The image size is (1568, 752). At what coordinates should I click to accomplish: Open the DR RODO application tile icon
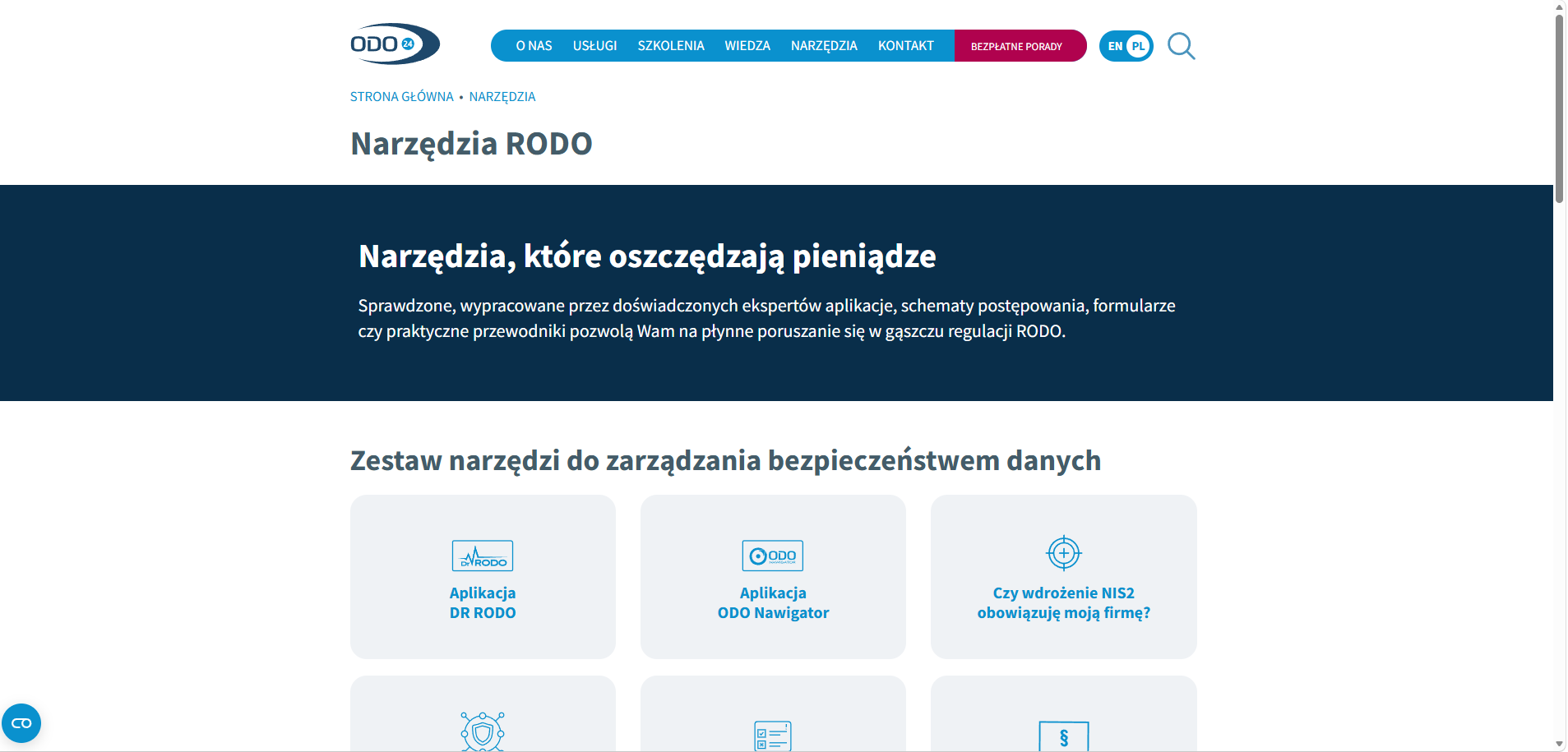pos(482,556)
